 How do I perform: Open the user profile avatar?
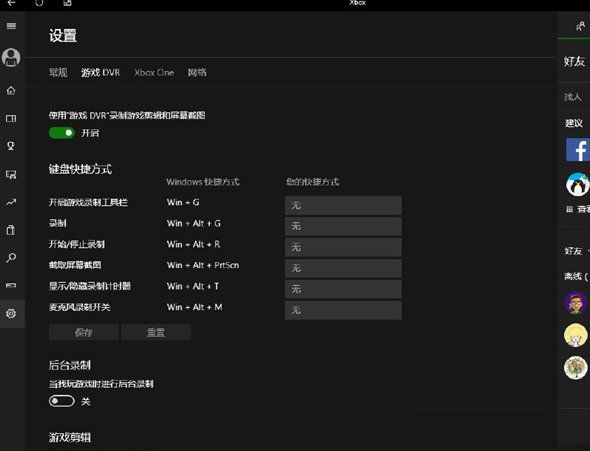click(x=11, y=58)
